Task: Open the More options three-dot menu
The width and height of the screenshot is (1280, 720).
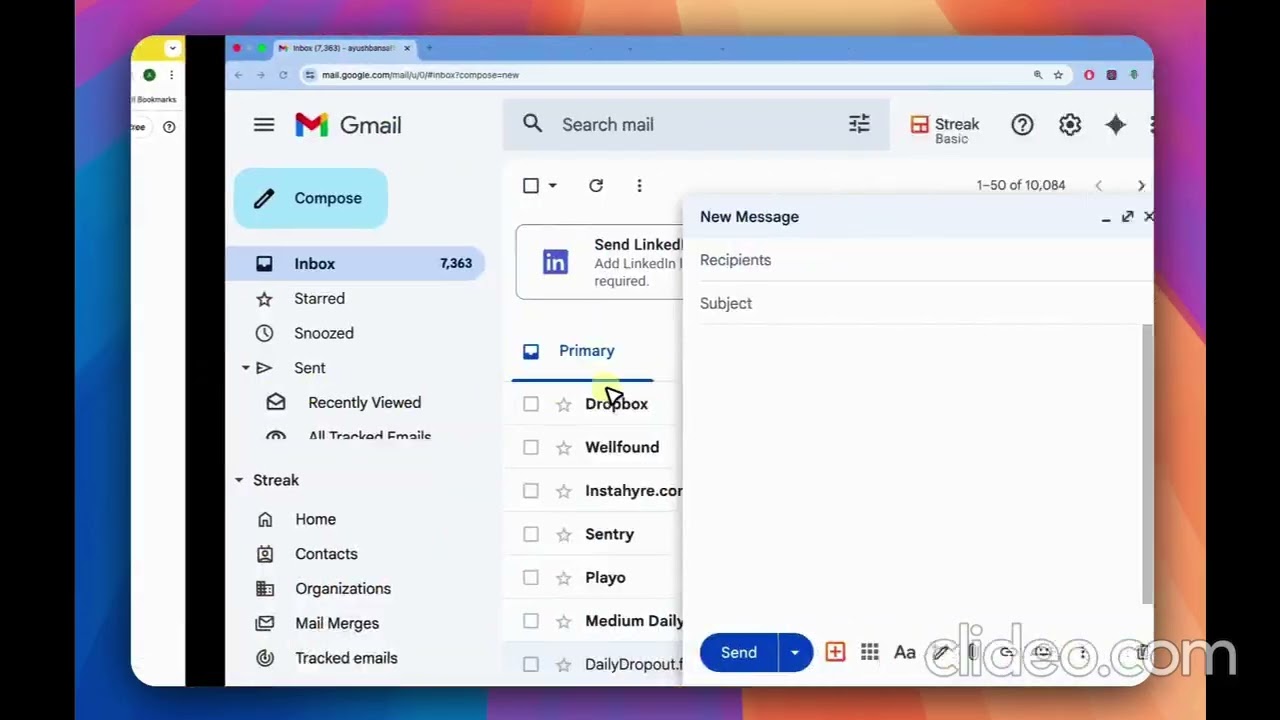Action: (639, 185)
